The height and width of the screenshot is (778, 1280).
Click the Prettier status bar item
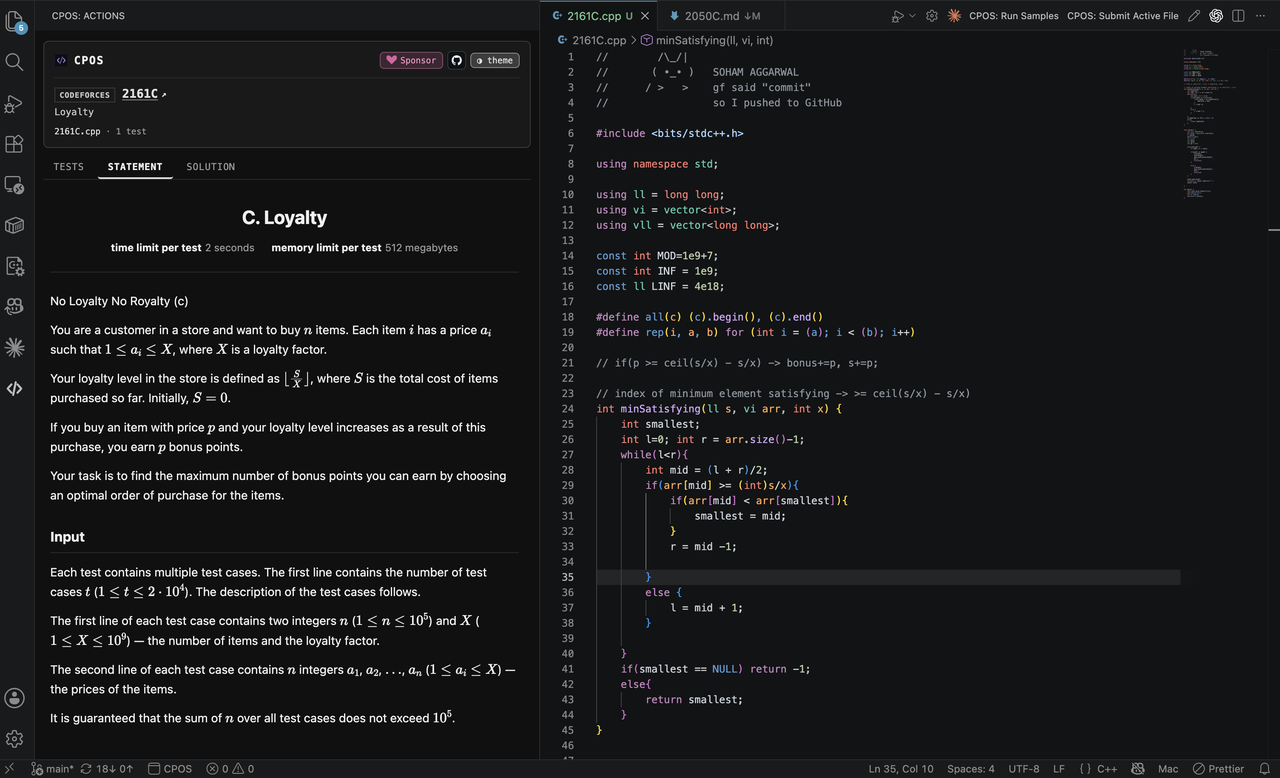tap(1218, 769)
